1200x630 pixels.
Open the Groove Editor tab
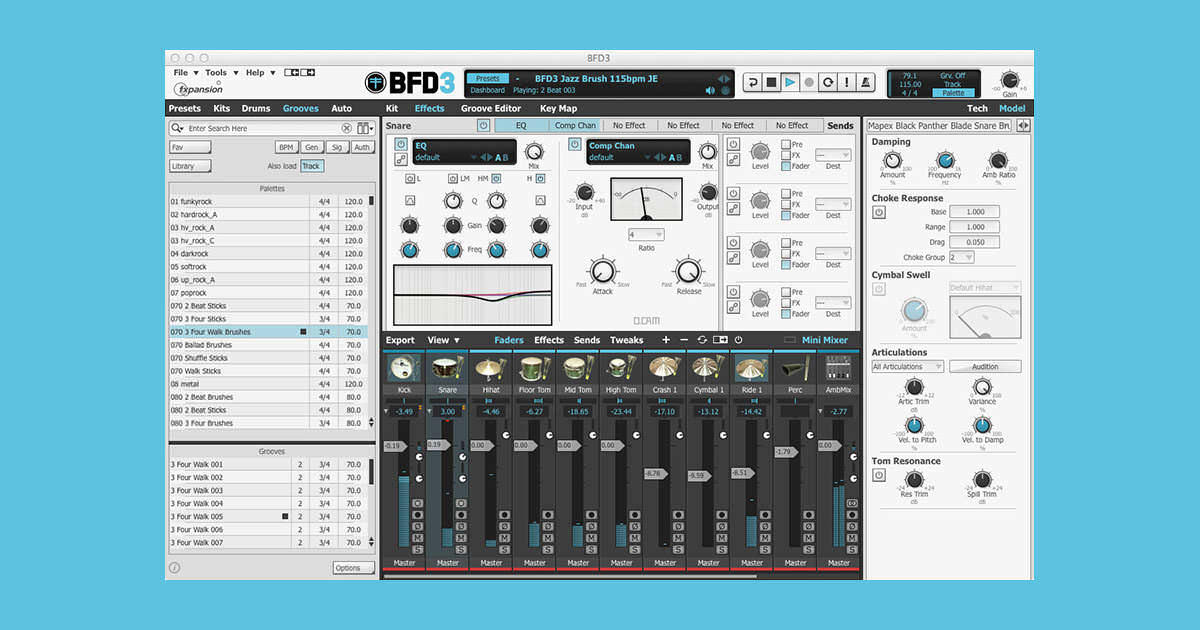pos(491,108)
